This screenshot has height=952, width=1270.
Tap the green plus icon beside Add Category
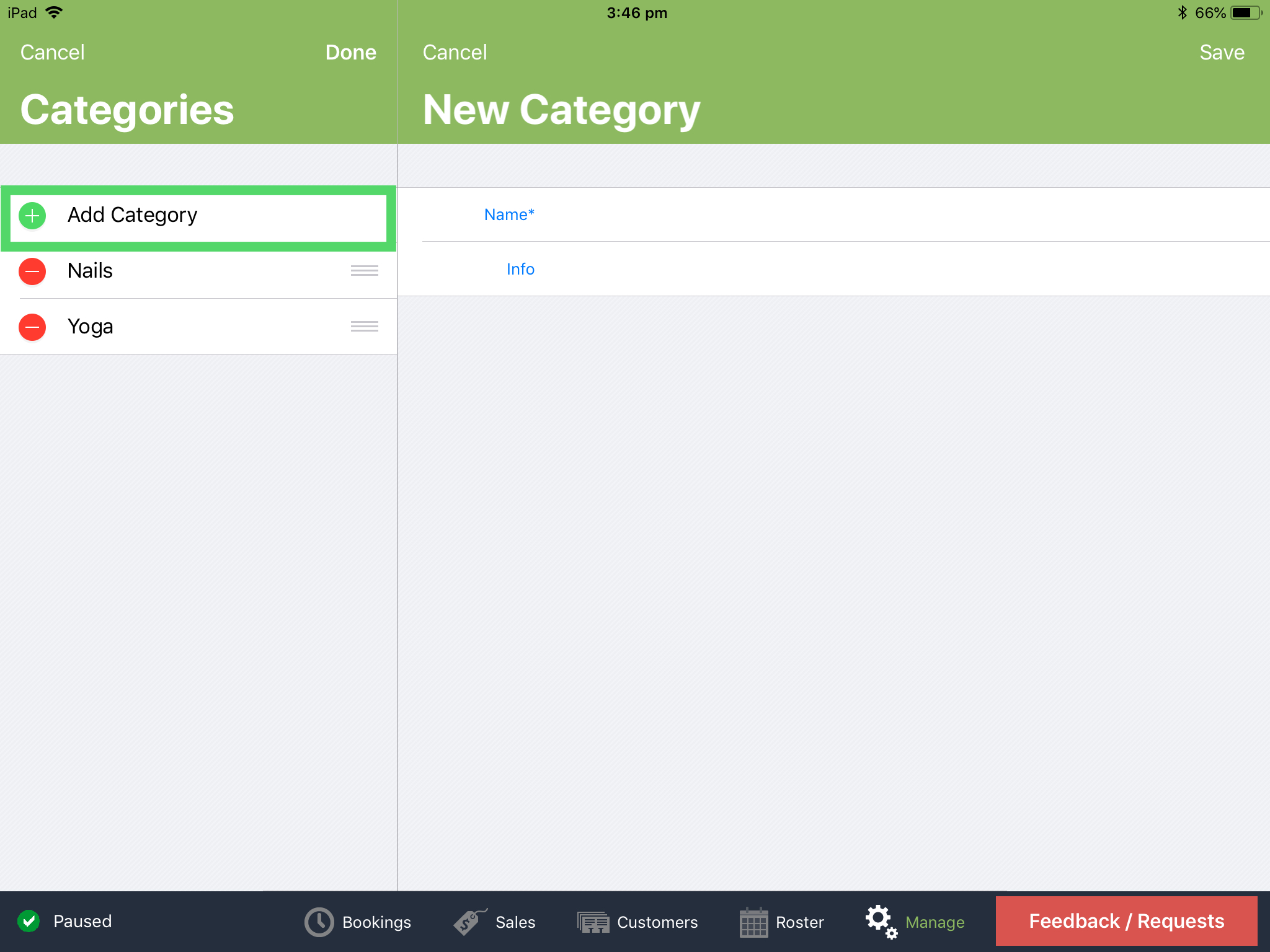click(32, 216)
